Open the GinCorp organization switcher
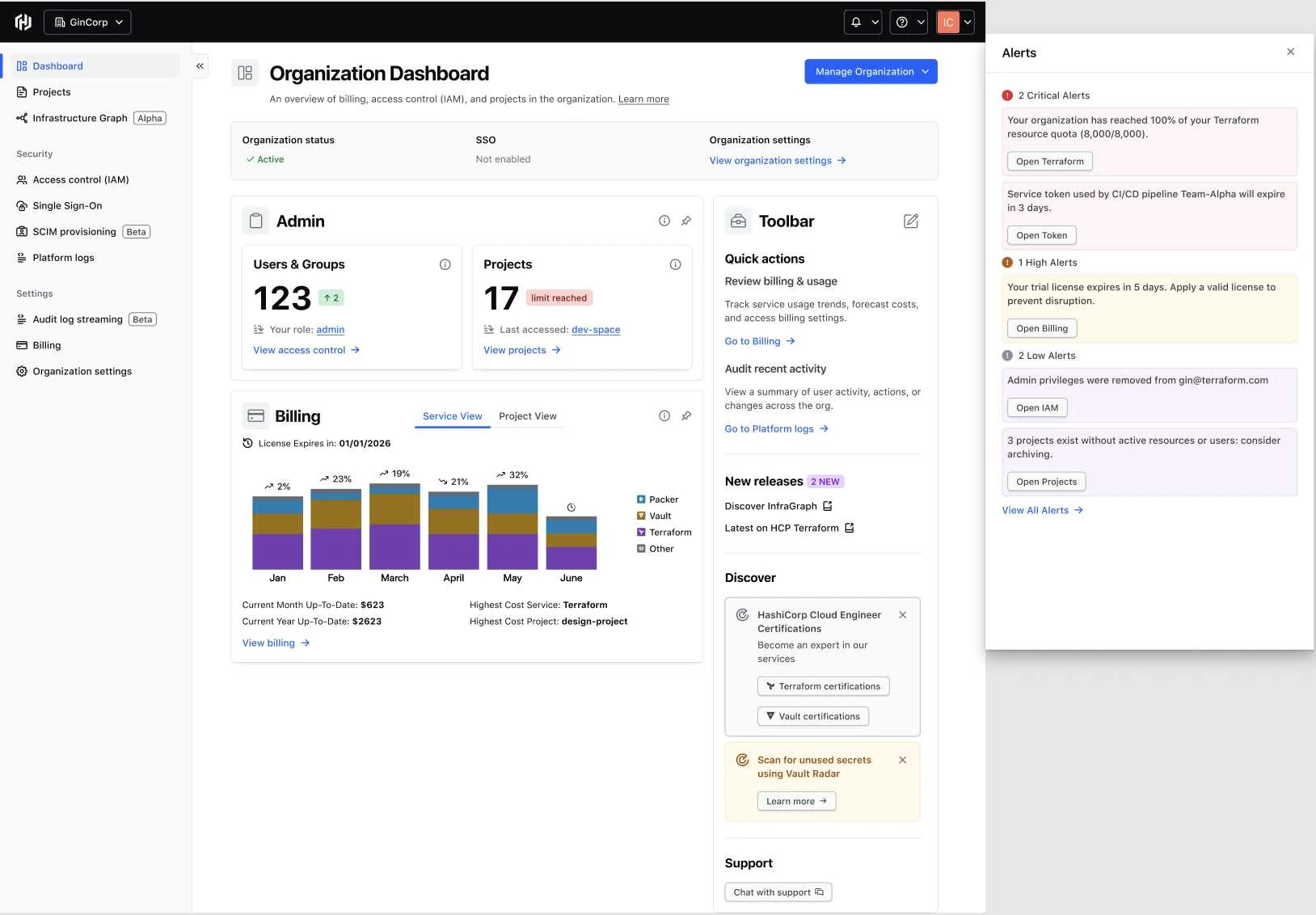The image size is (1316, 915). tap(87, 22)
